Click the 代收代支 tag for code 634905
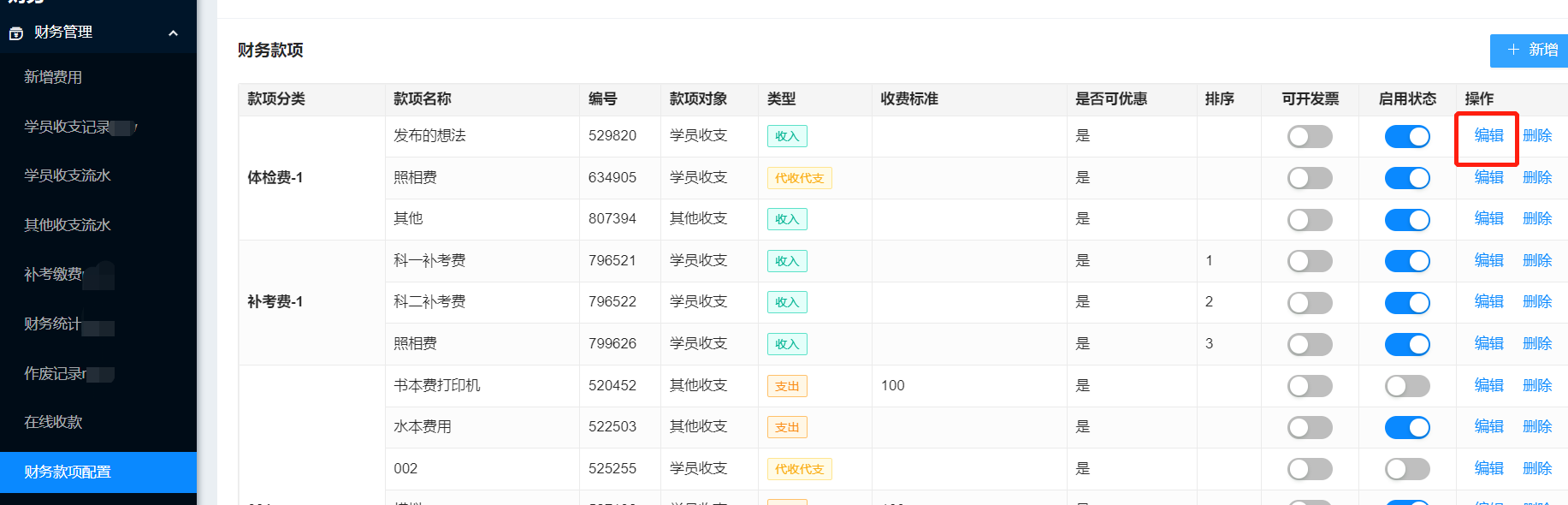The width and height of the screenshot is (1568, 505). [799, 178]
